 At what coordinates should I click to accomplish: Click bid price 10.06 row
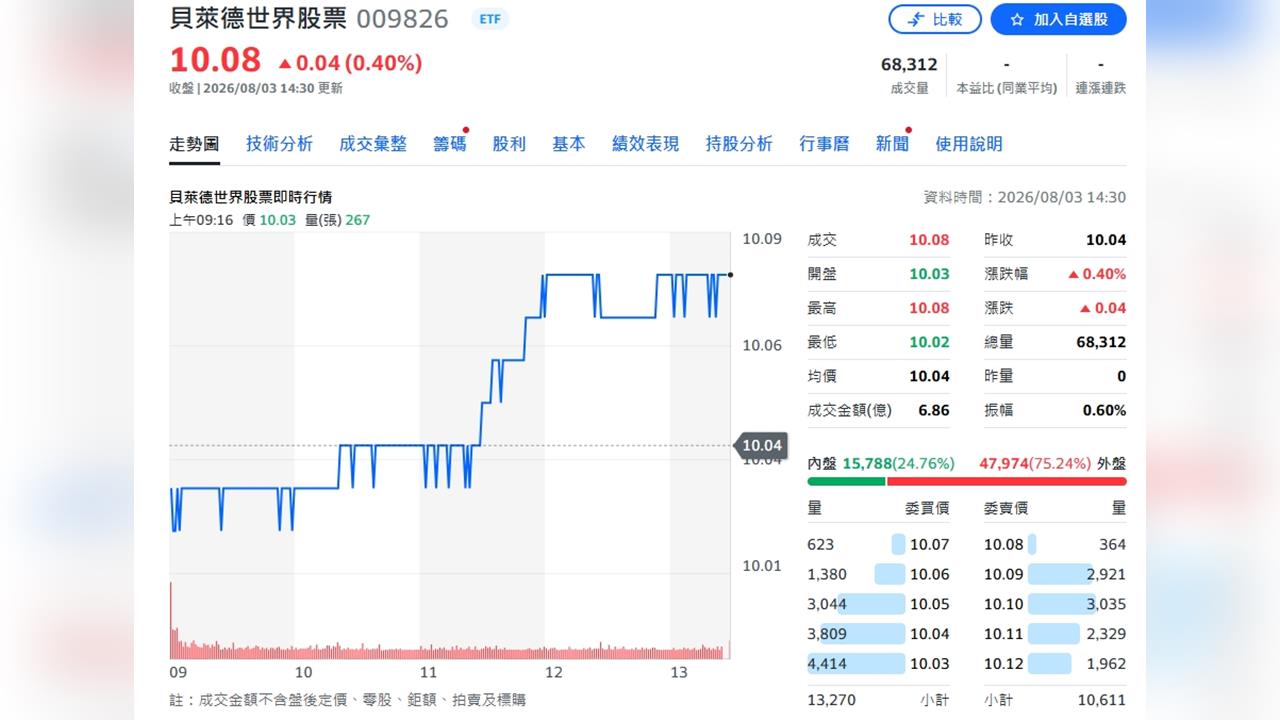click(878, 574)
